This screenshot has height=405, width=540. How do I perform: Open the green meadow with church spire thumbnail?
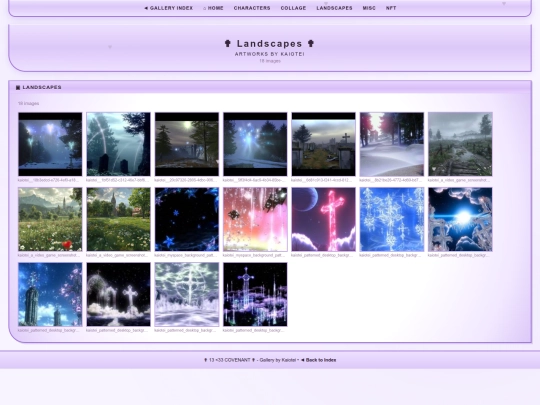pyautogui.click(x=118, y=219)
